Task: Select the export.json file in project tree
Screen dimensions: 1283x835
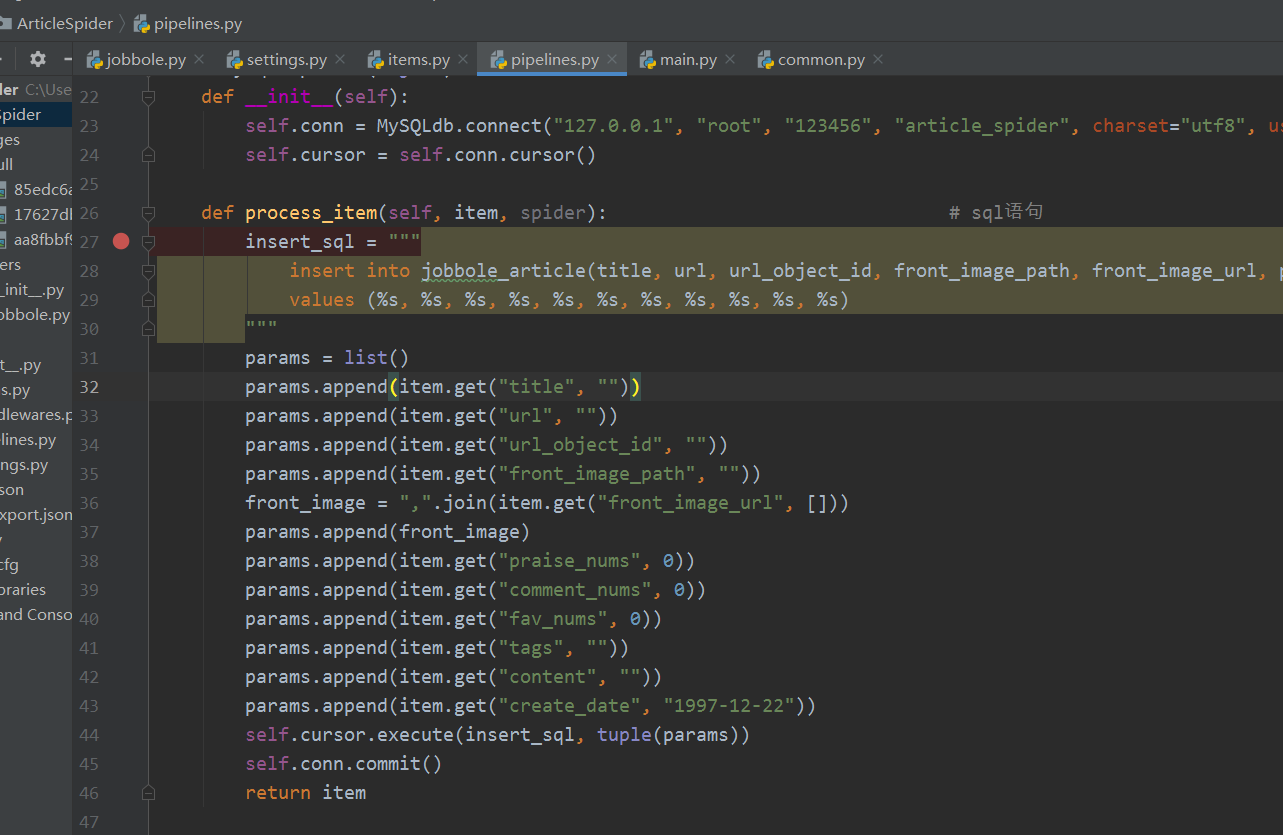Action: (36, 515)
